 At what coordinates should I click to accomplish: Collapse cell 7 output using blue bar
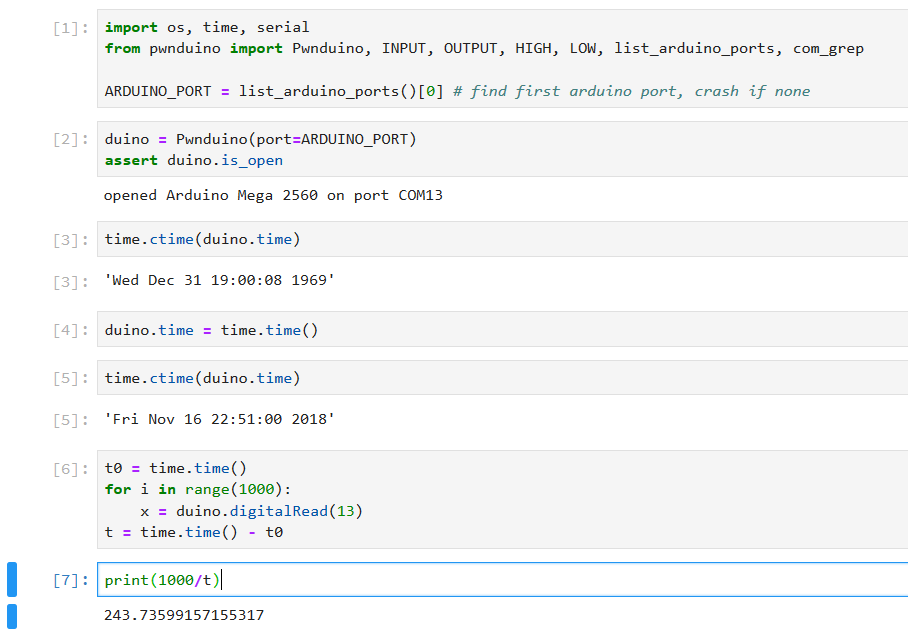12,616
